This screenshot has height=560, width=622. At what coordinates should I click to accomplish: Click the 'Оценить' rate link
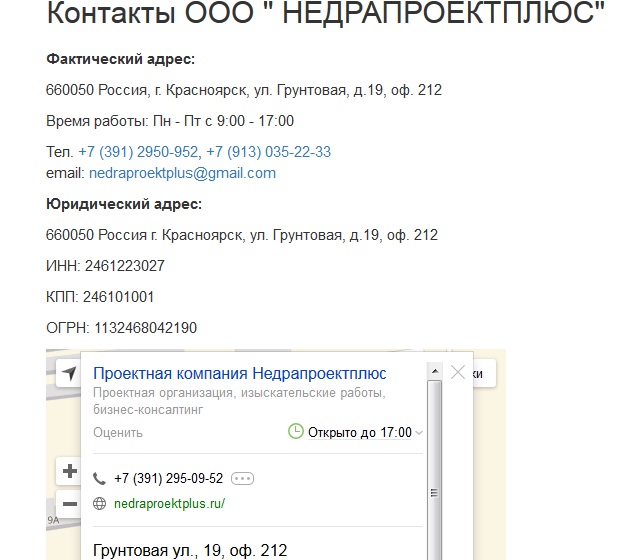pyautogui.click(x=117, y=433)
